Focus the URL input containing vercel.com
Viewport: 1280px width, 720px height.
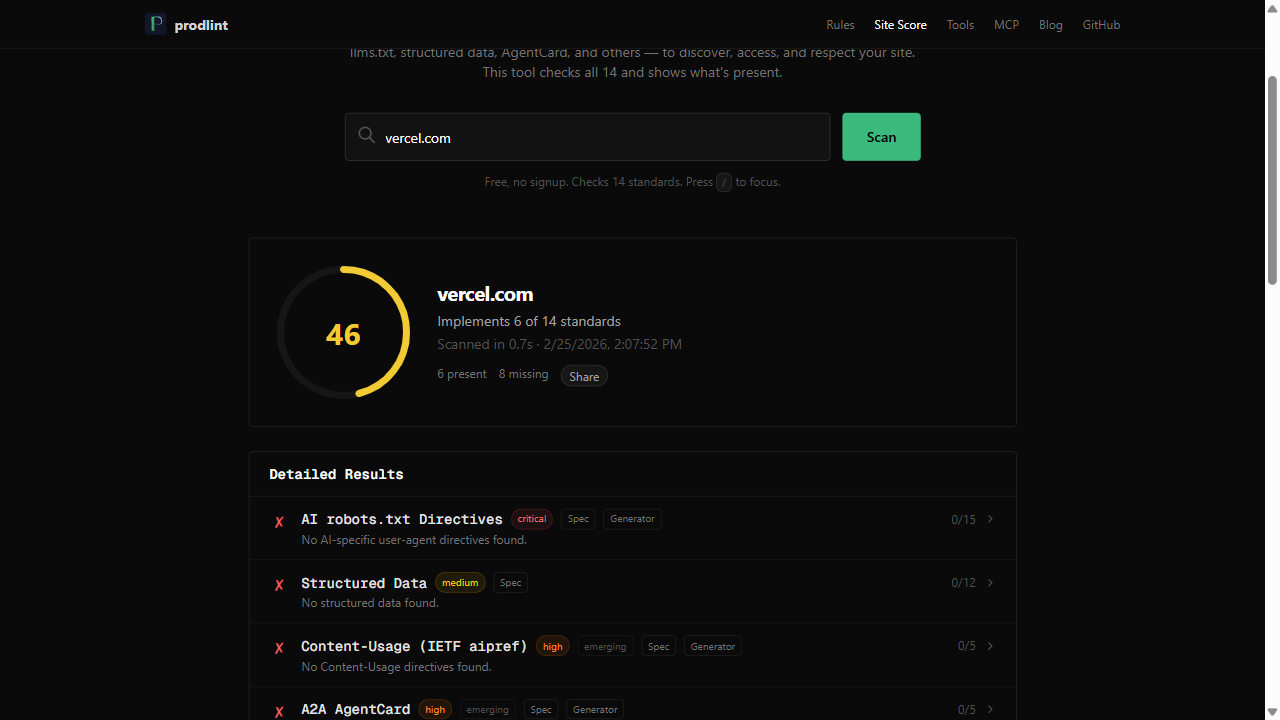(588, 137)
